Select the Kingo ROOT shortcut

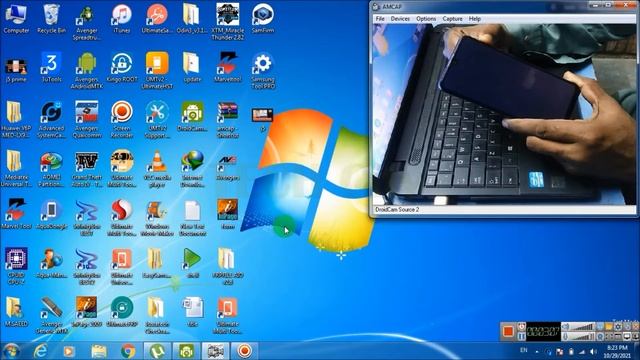coord(122,67)
